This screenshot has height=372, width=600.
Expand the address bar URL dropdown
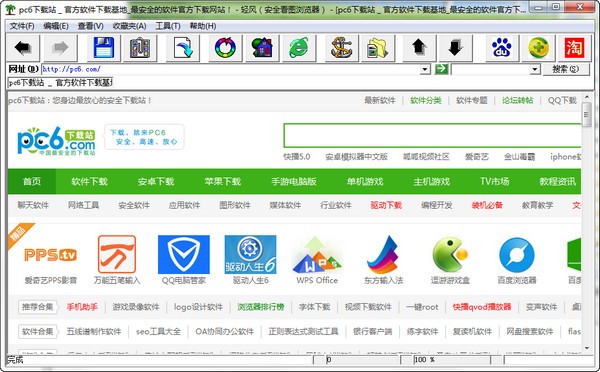425,69
